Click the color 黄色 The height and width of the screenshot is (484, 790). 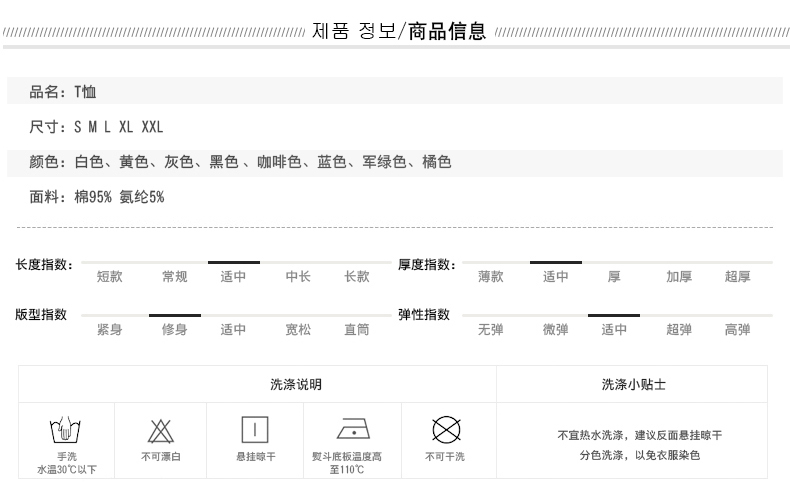click(x=134, y=162)
